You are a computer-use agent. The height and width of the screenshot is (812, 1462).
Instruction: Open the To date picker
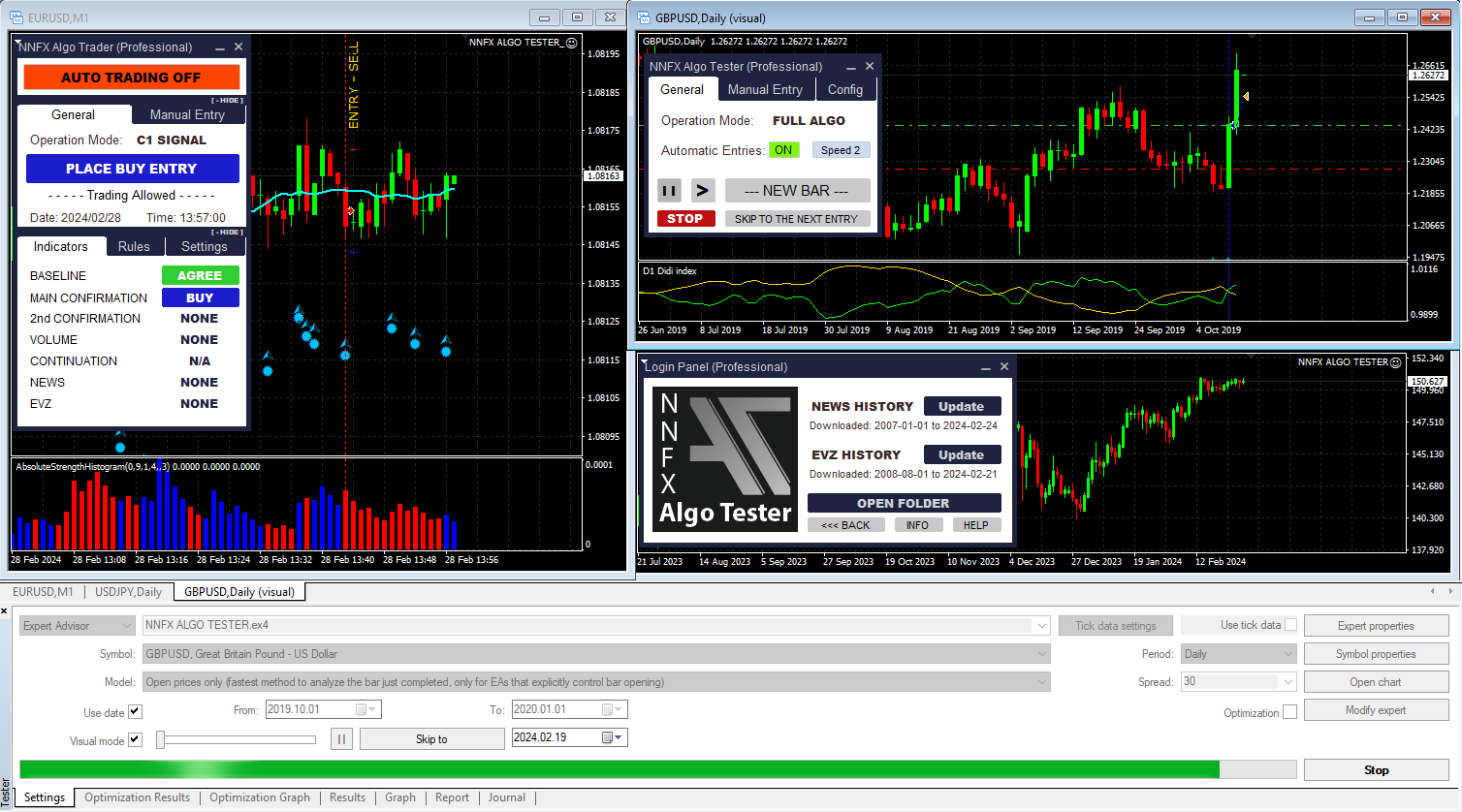[x=613, y=710]
